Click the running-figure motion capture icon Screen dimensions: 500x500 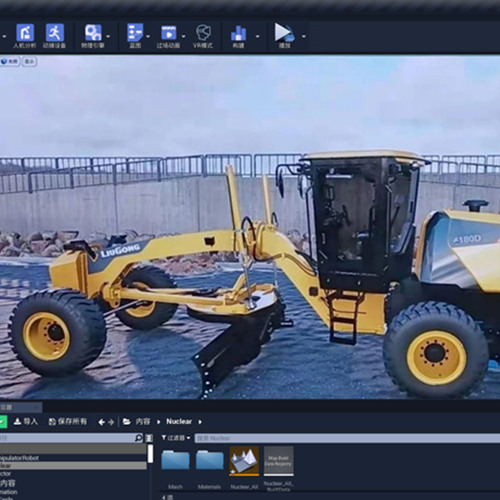pyautogui.click(x=55, y=33)
